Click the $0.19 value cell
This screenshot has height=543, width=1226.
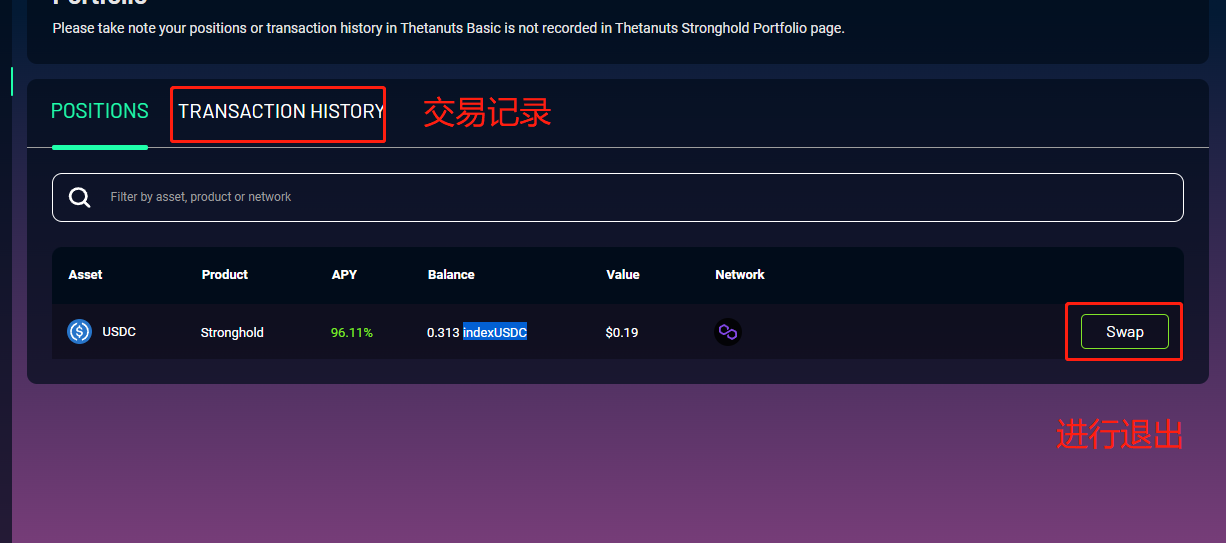point(622,332)
